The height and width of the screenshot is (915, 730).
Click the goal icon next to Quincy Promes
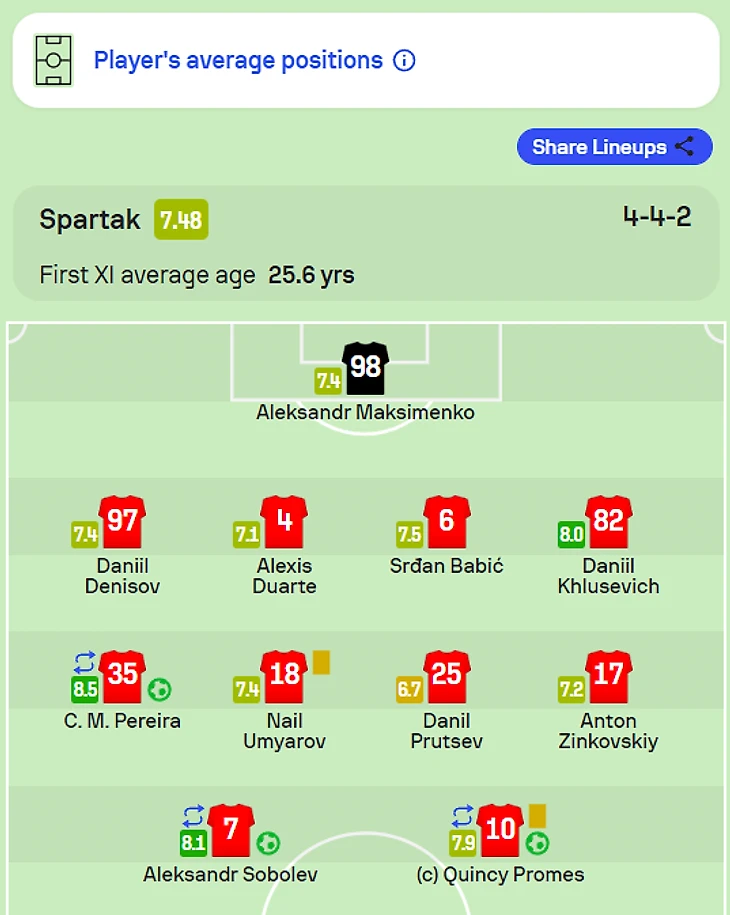(x=537, y=843)
